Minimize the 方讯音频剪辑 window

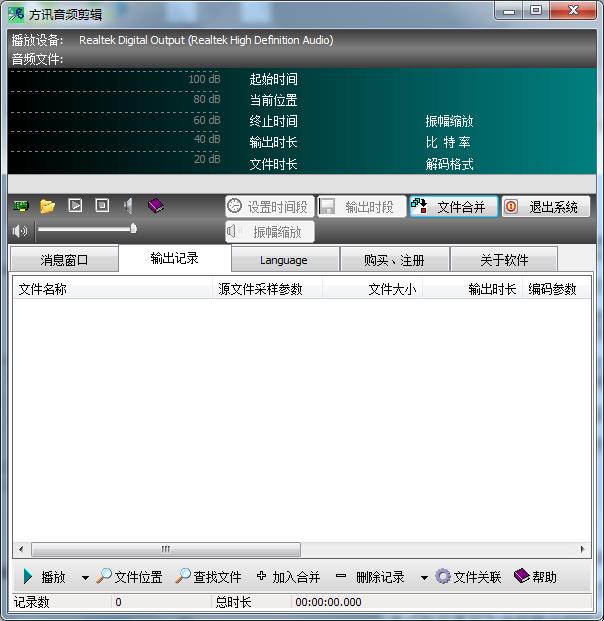[509, 11]
